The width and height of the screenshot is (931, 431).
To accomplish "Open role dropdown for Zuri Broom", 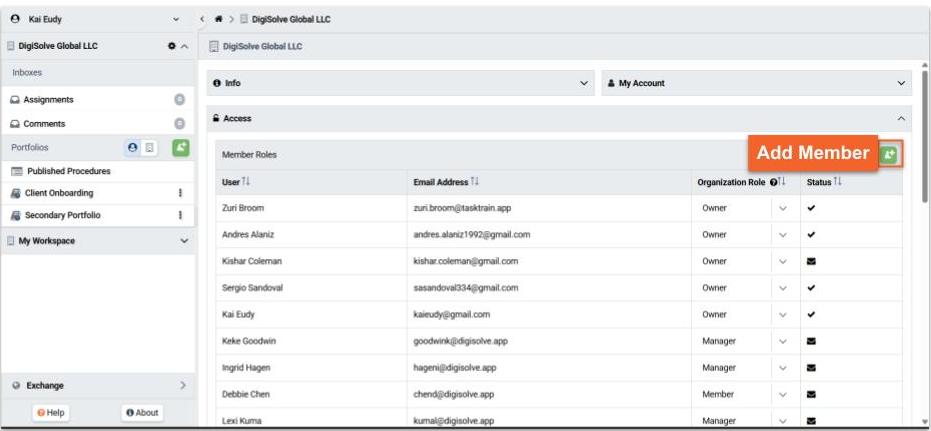I will pos(783,208).
